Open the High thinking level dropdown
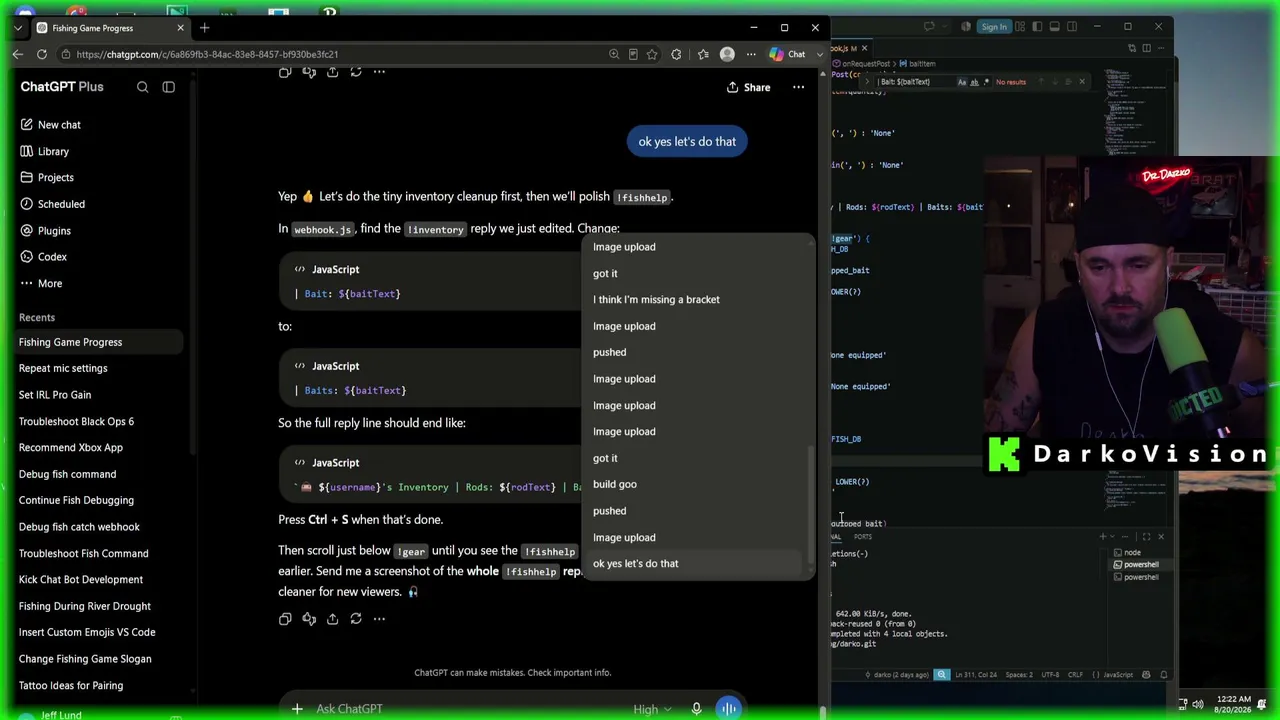 click(654, 709)
